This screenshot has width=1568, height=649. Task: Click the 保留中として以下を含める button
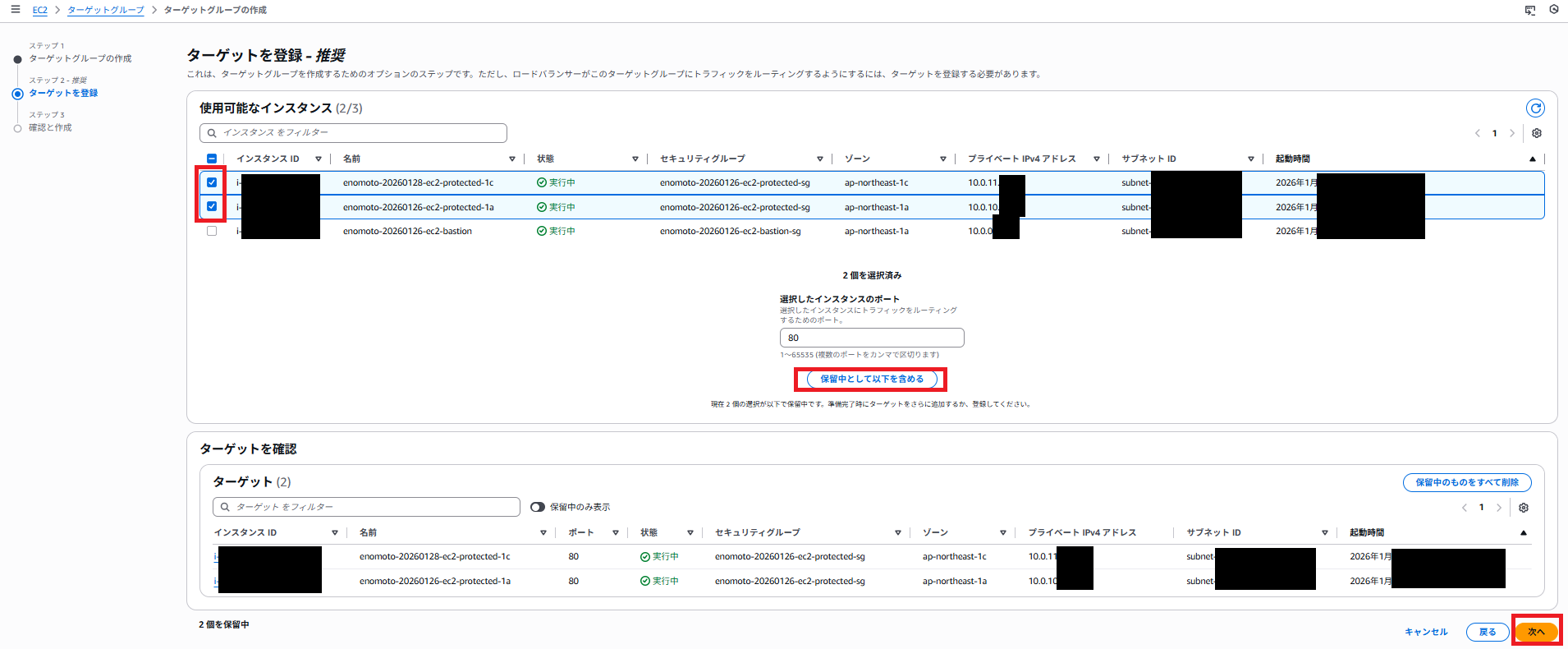(871, 379)
